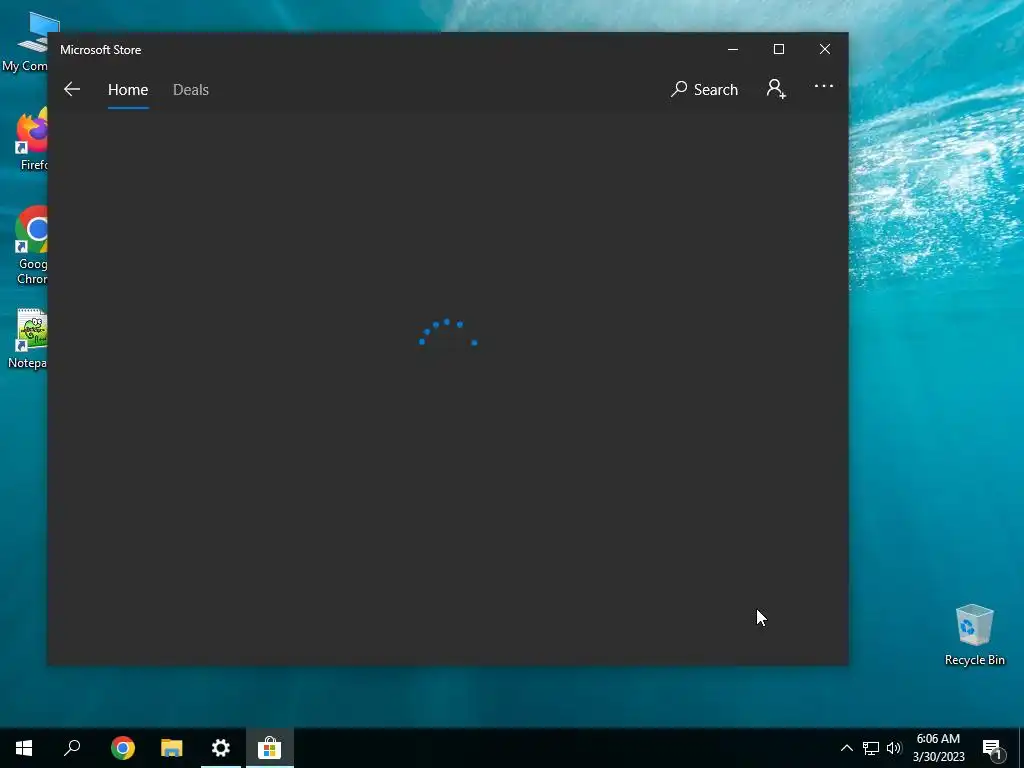Open the clock and date flyout
The width and height of the screenshot is (1024, 768).
click(938, 748)
